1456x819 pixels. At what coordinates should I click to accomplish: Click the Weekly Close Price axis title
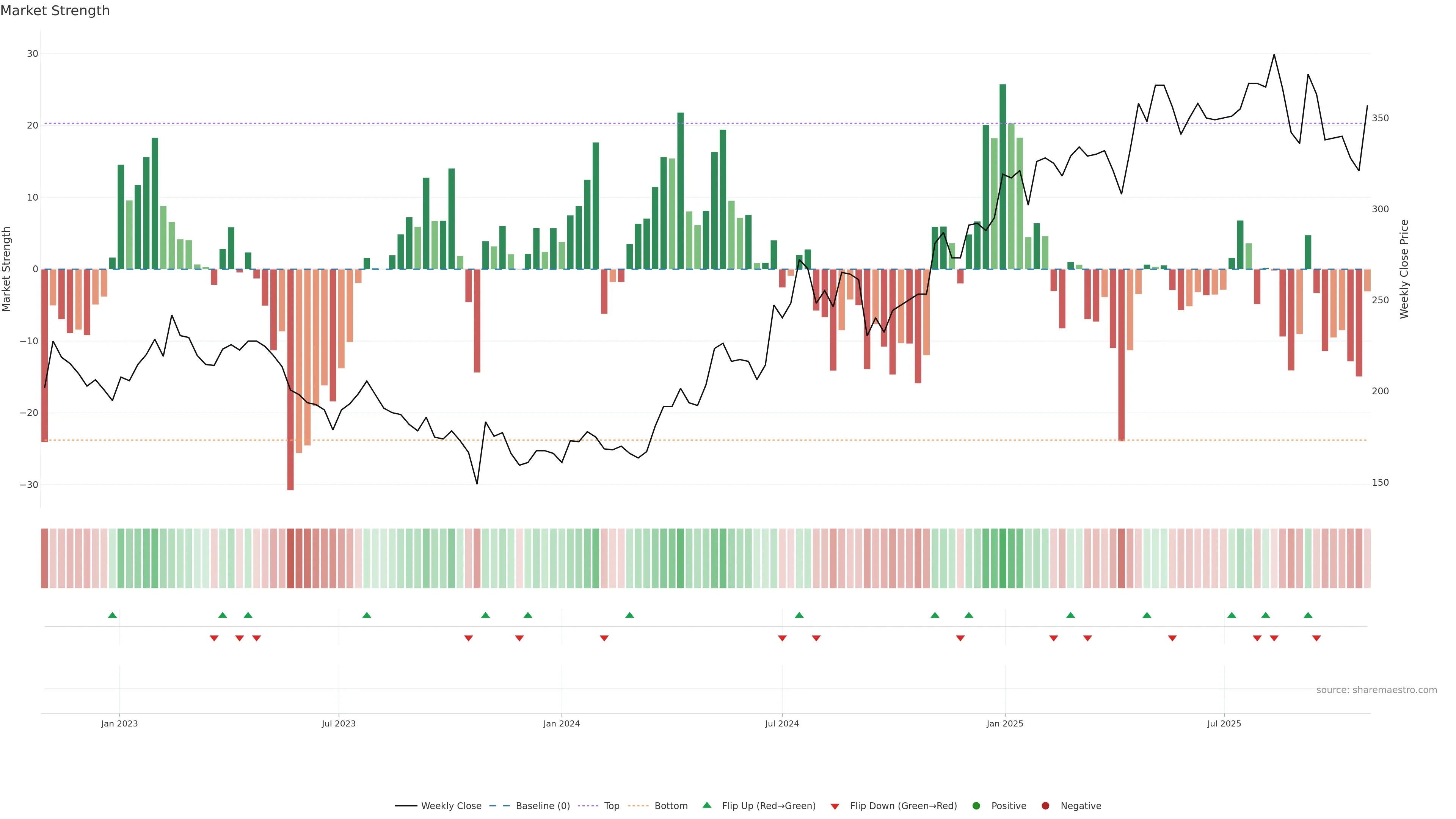[1404, 269]
